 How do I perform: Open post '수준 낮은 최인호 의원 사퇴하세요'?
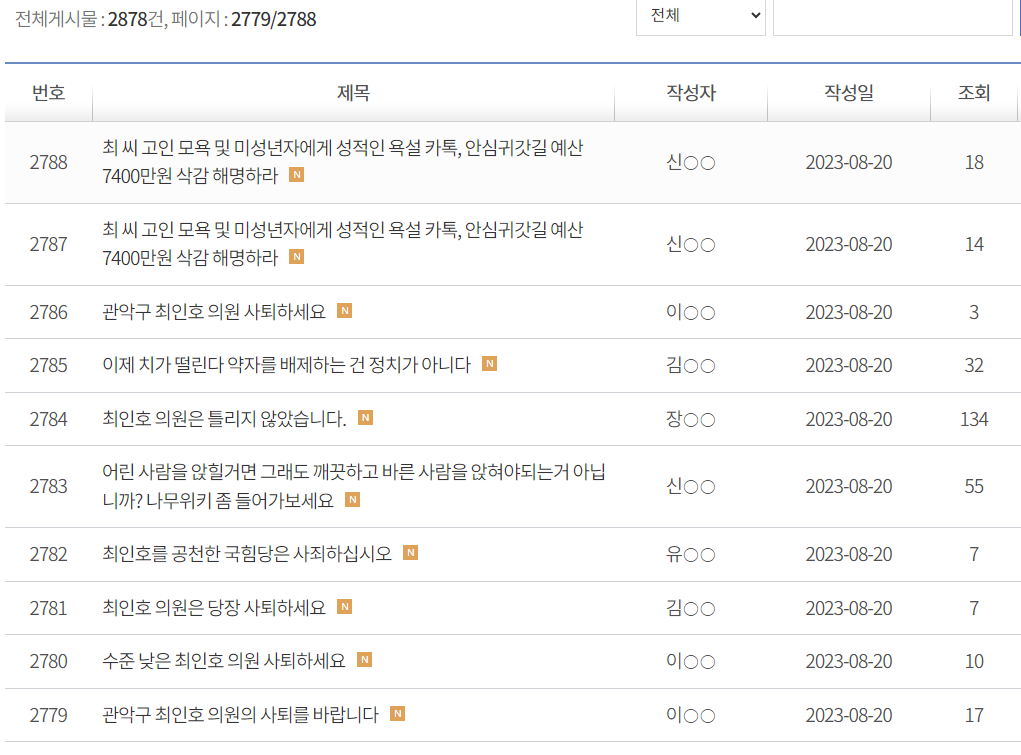pos(223,661)
